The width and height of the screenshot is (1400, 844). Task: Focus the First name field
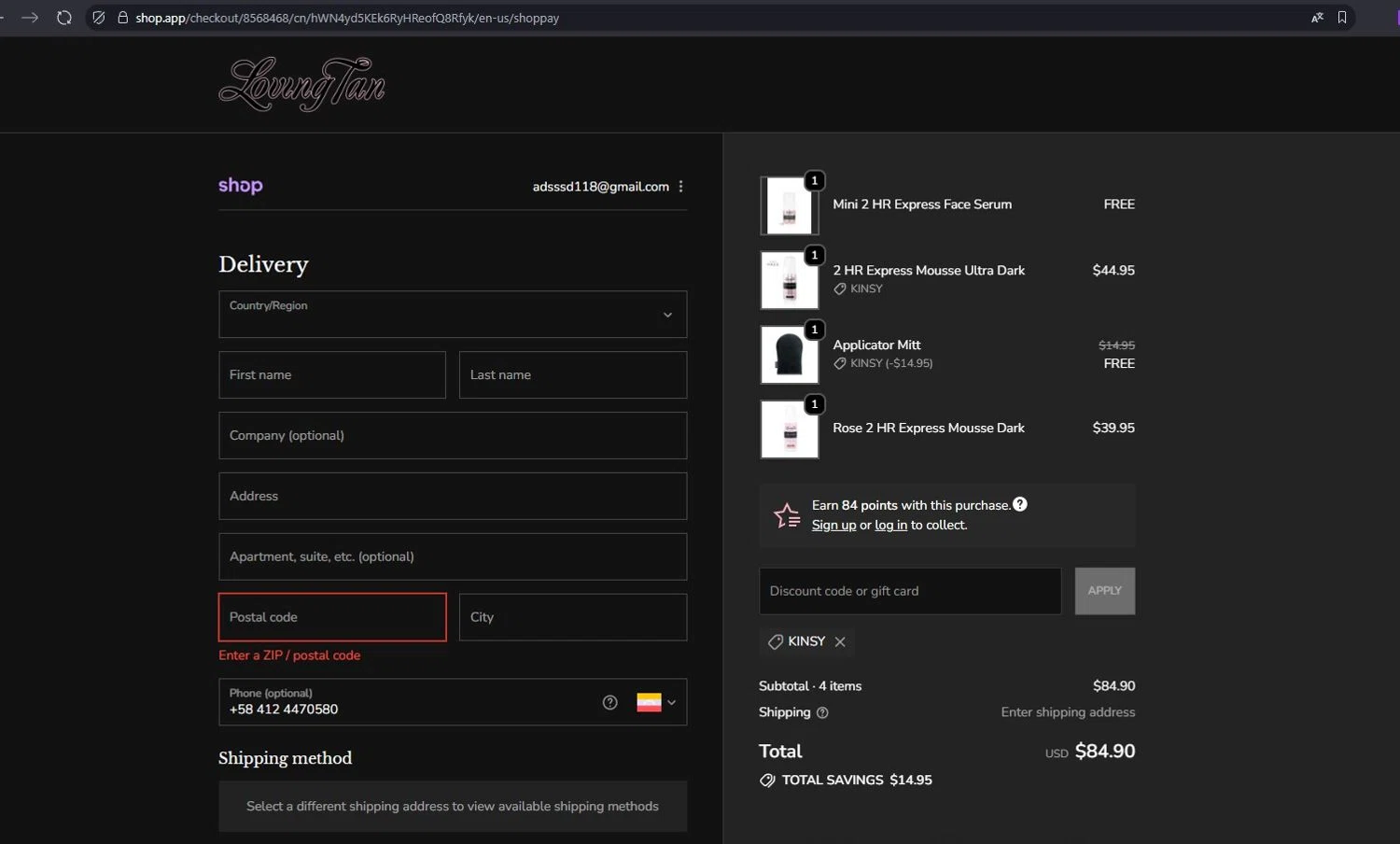click(332, 374)
